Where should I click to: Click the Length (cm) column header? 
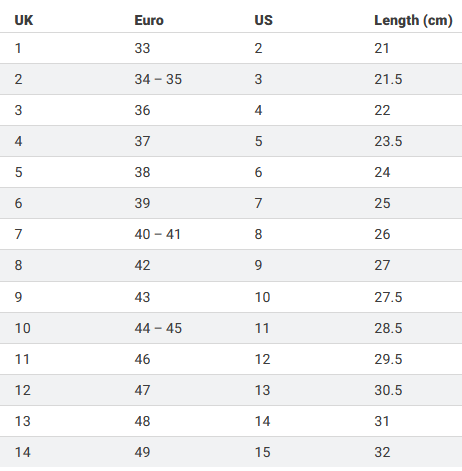pos(413,20)
